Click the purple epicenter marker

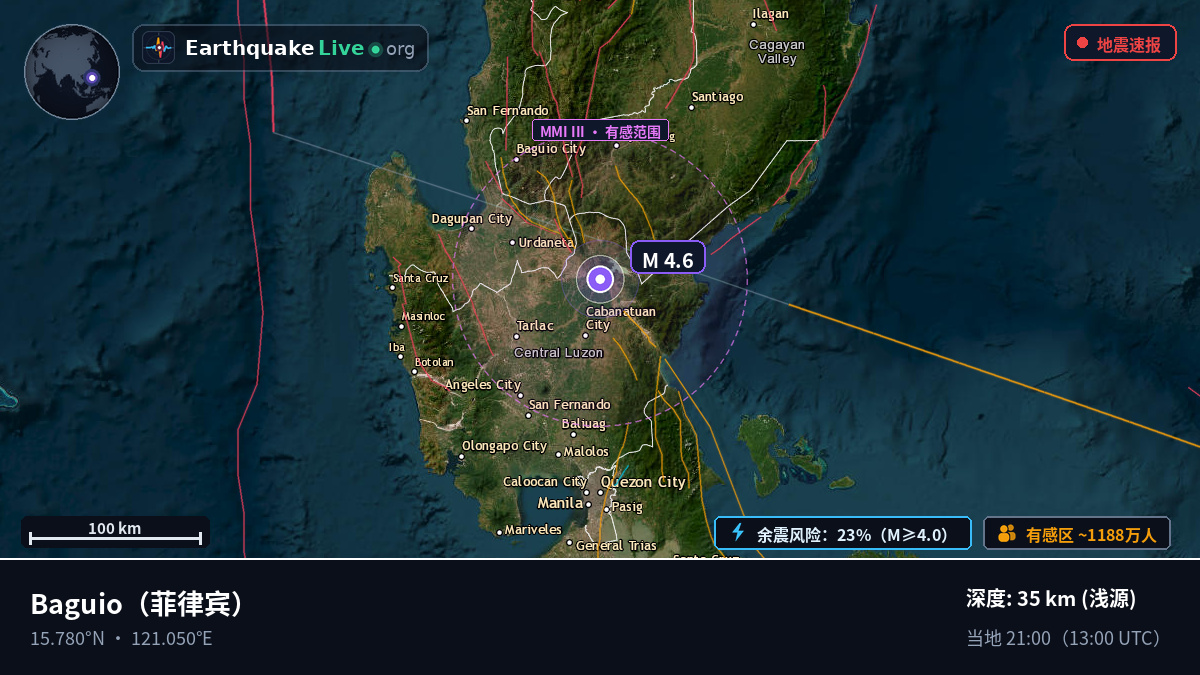click(x=600, y=280)
